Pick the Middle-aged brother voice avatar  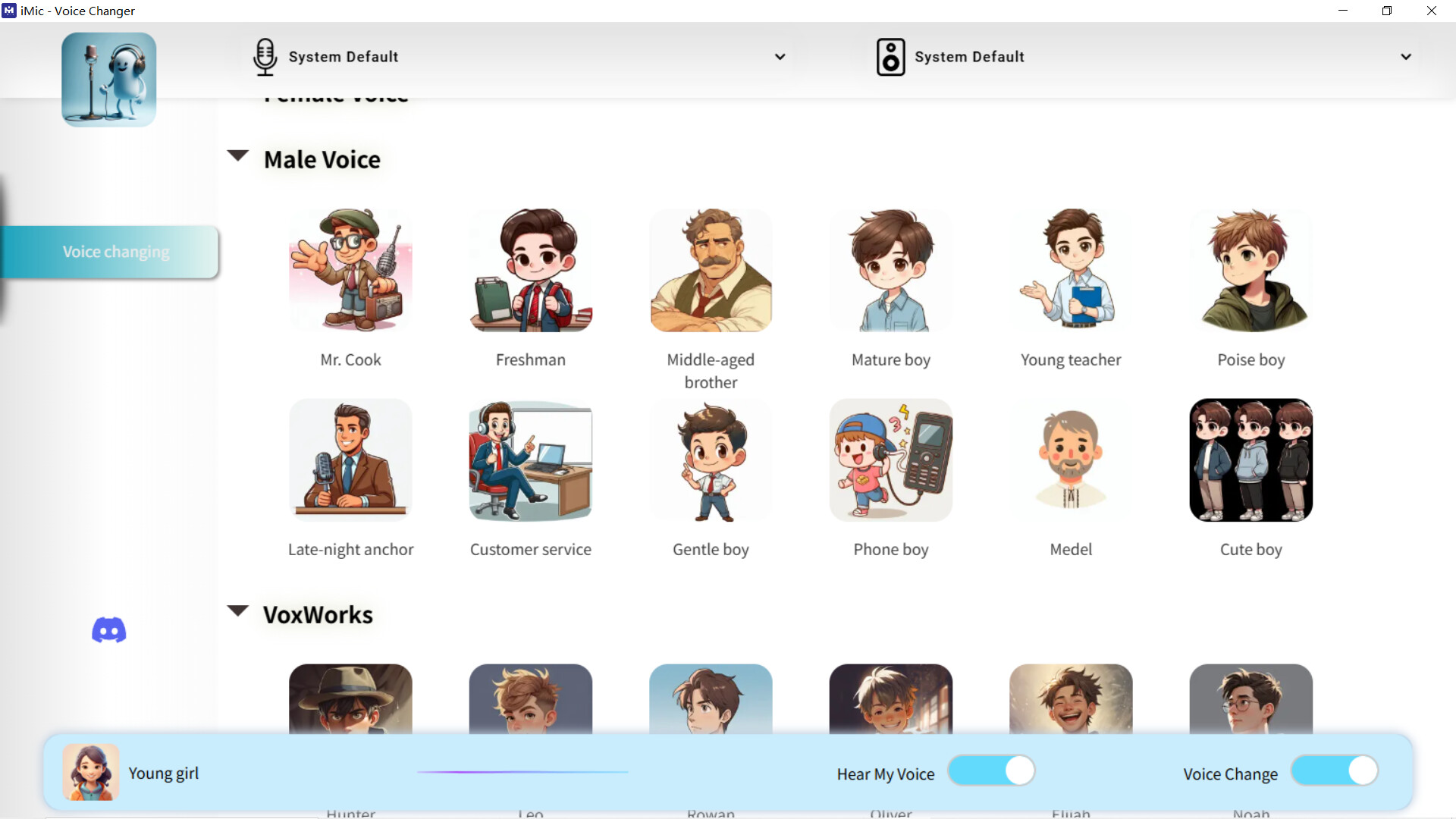[x=711, y=270]
